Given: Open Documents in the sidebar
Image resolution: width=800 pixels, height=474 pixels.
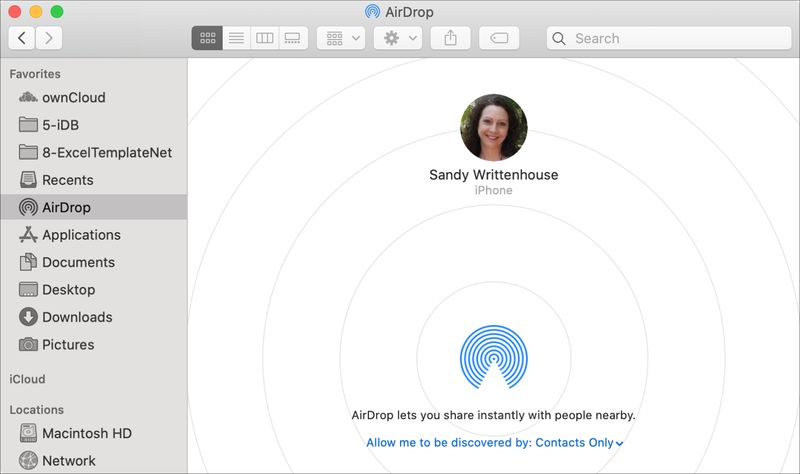Looking at the screenshot, I should coord(94,262).
